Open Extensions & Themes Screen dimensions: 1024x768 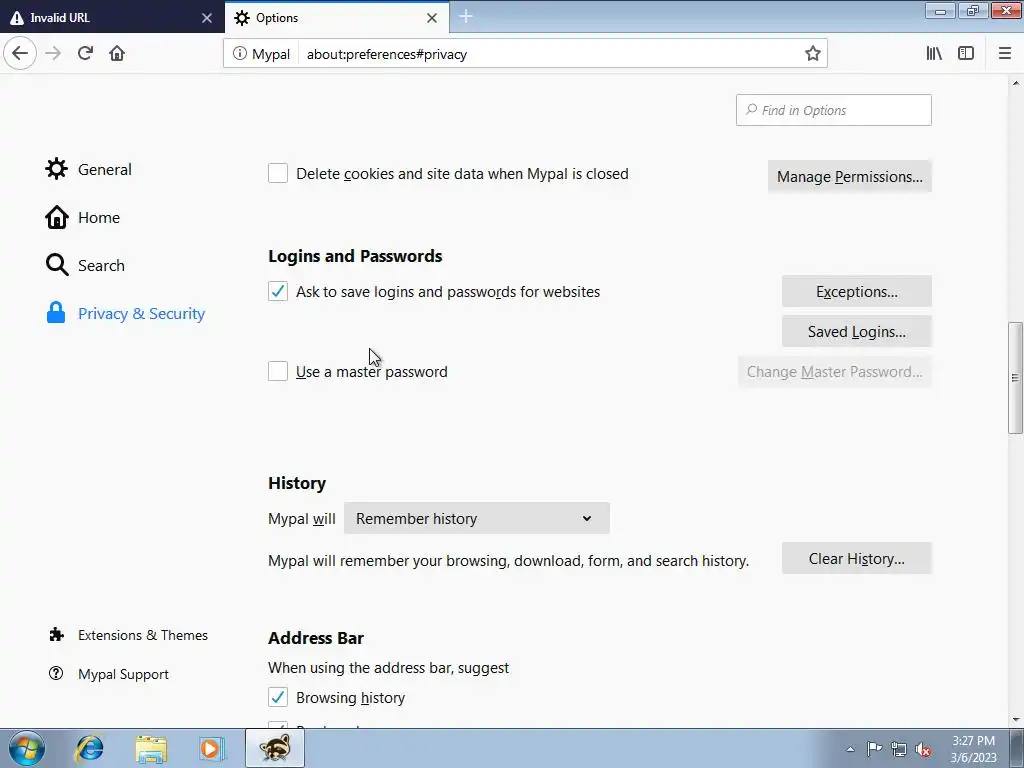click(x=128, y=635)
